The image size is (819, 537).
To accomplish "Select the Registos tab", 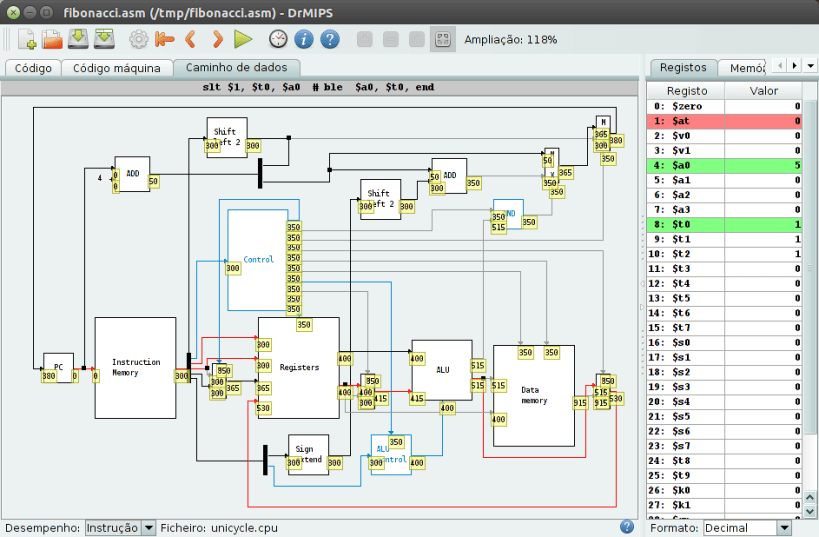I will (683, 68).
